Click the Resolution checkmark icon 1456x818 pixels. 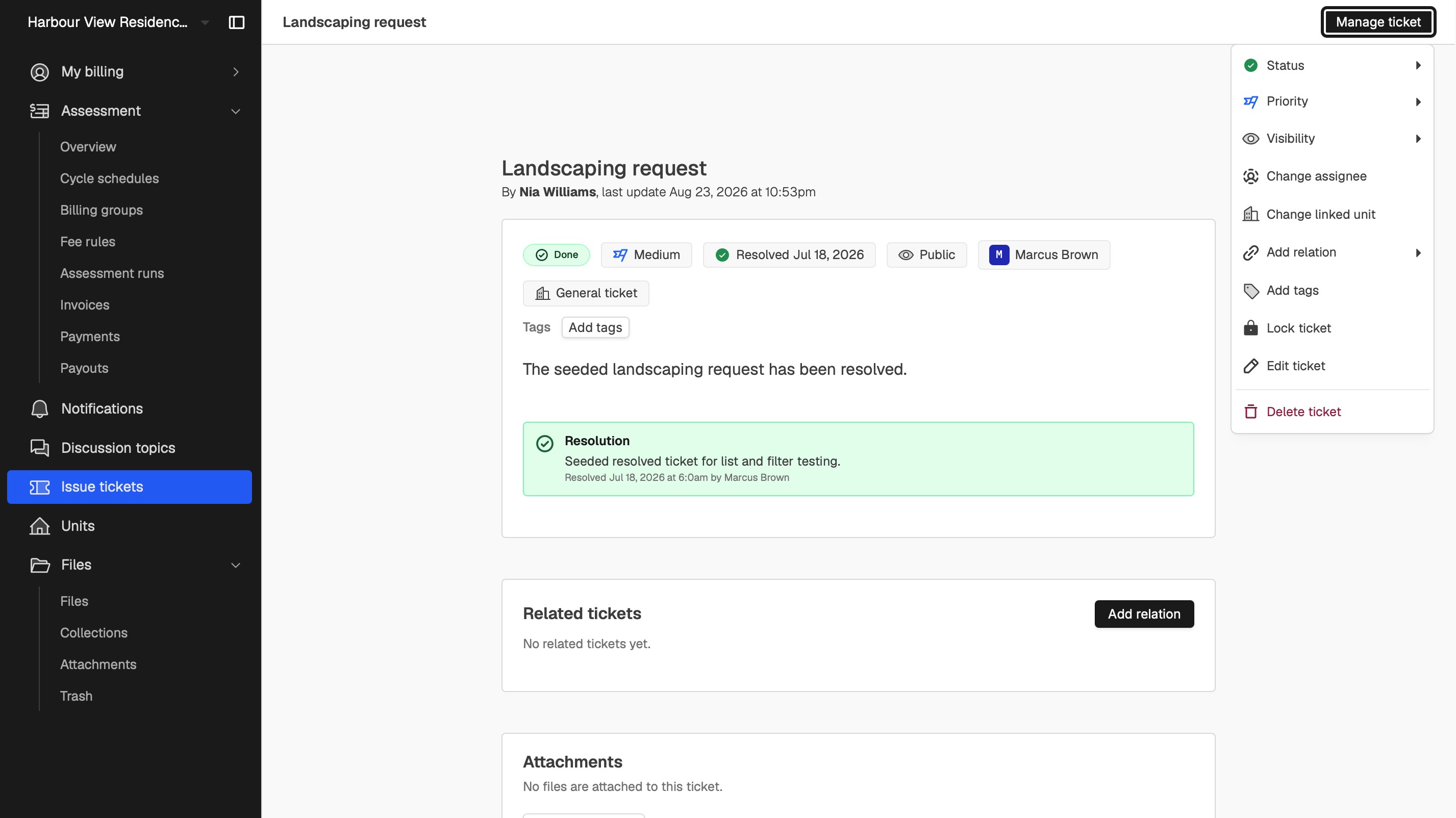(x=544, y=444)
